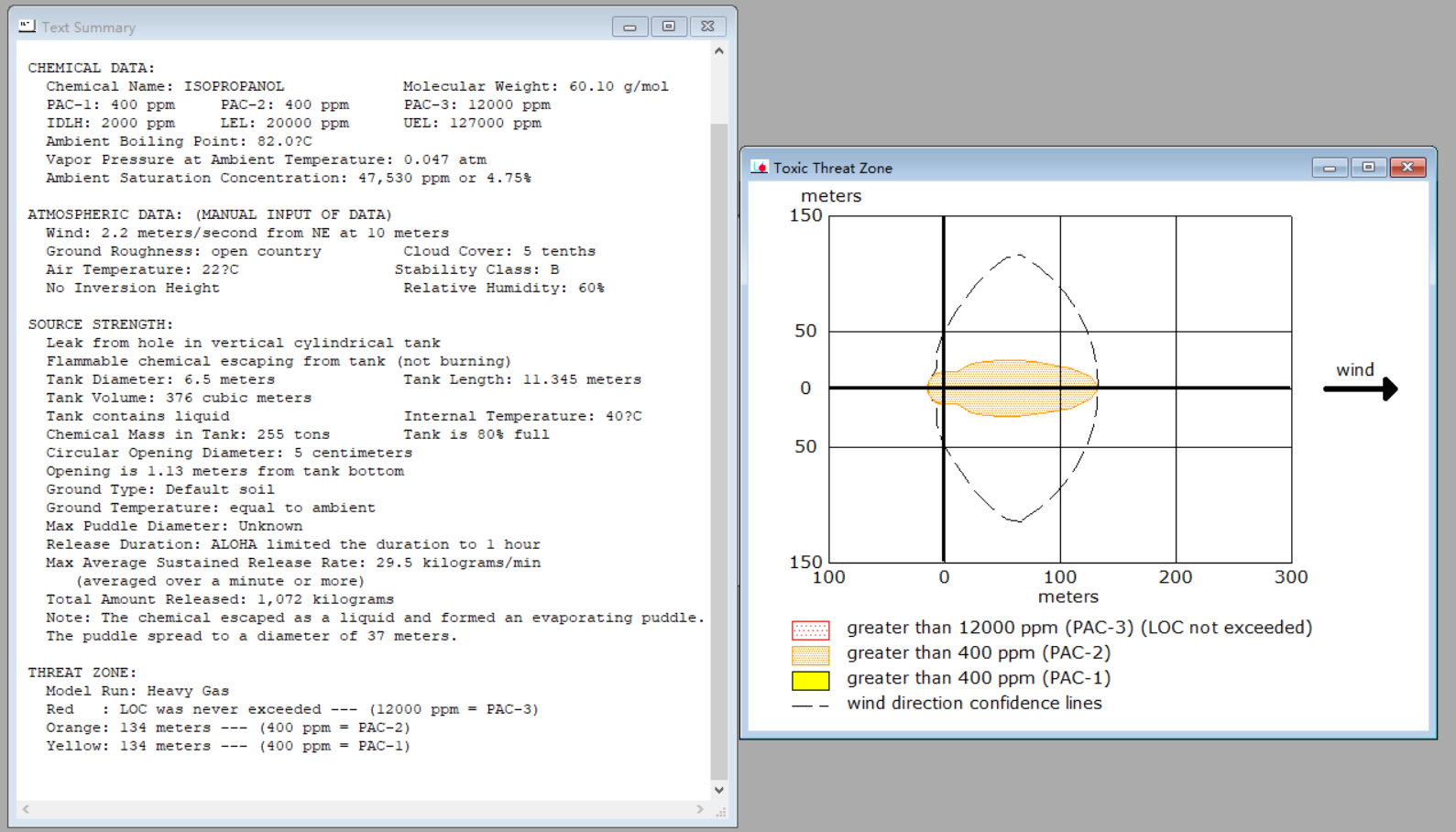This screenshot has width=1456, height=832.
Task: Click the 'SOURCE STRENGTH:' heading
Action: point(101,324)
